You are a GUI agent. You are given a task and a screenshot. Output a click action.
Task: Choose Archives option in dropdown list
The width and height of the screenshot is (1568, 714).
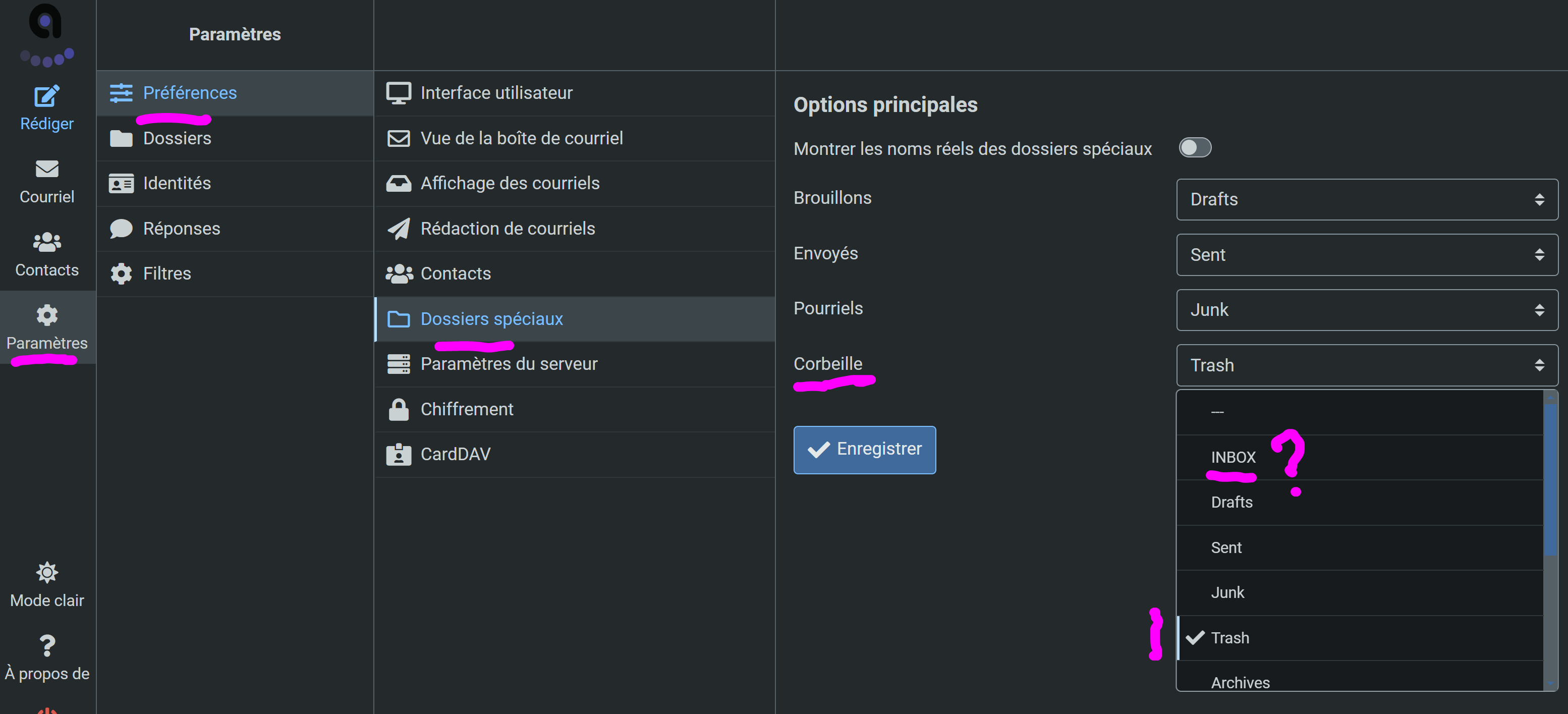point(1240,682)
